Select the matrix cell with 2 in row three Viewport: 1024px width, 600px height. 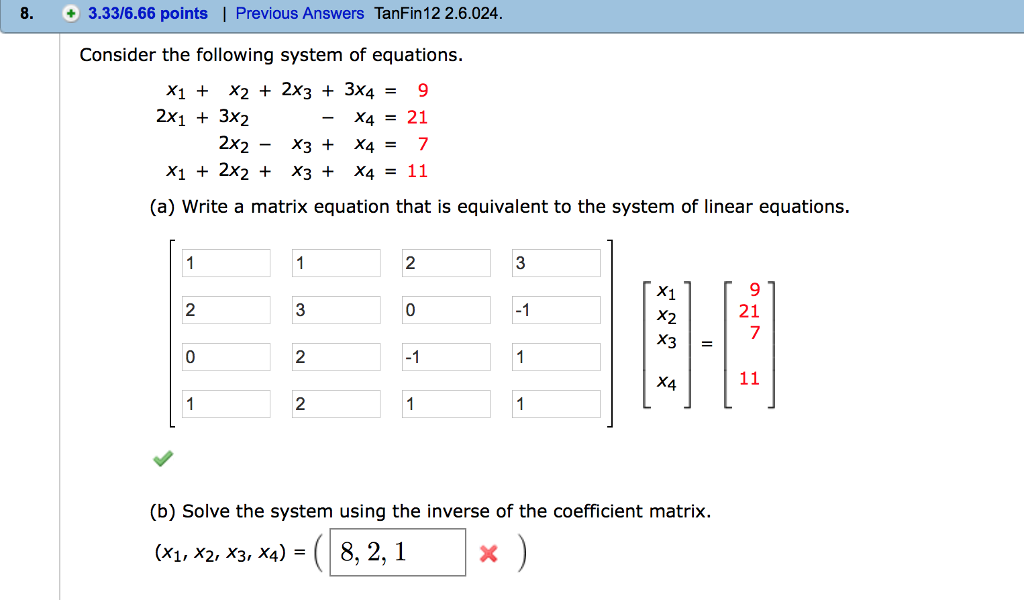(336, 356)
